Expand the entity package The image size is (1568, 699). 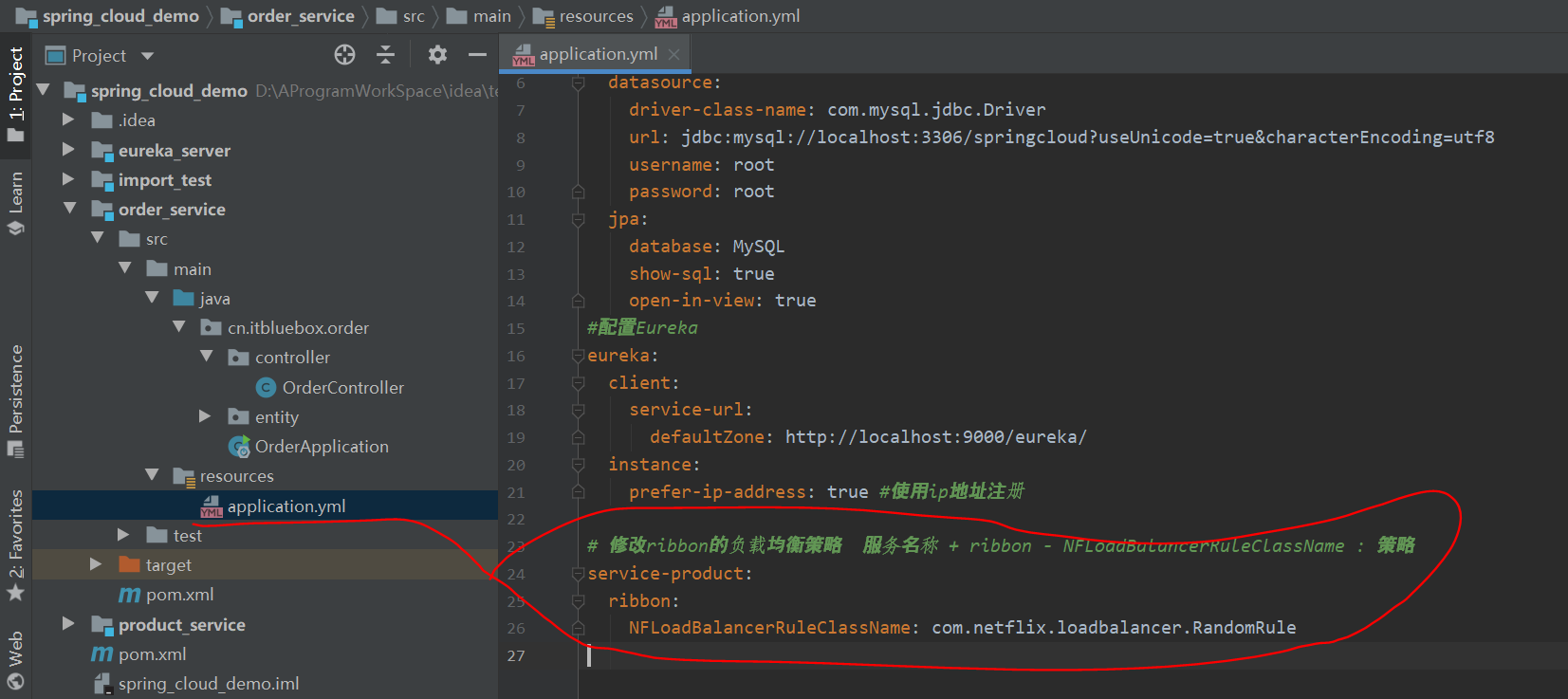[x=205, y=416]
